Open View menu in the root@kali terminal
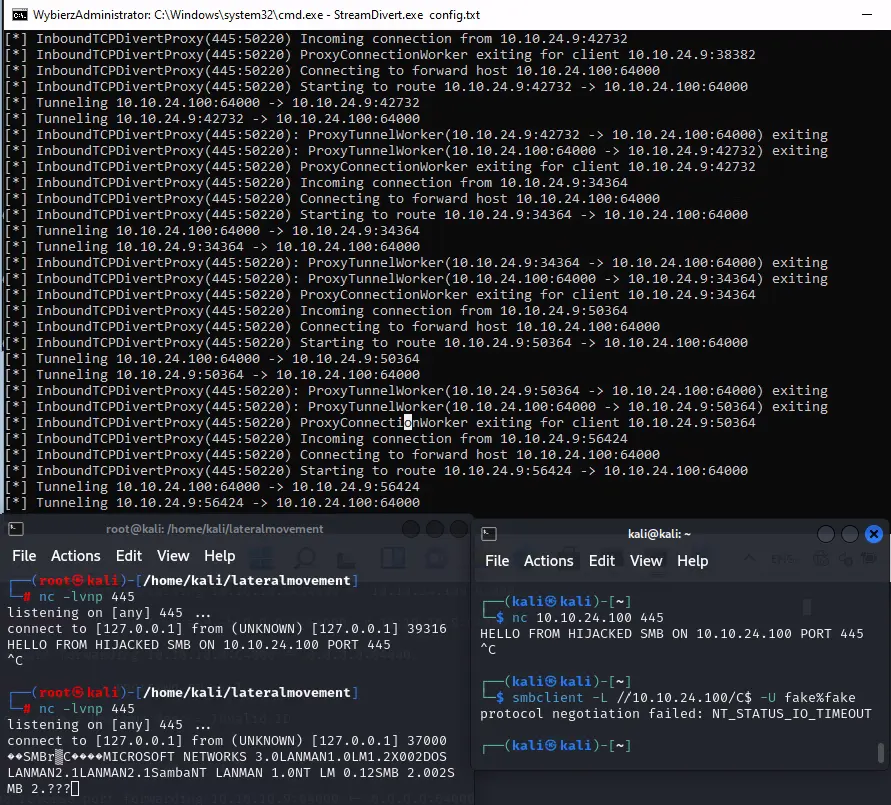The image size is (891, 805). point(173,556)
